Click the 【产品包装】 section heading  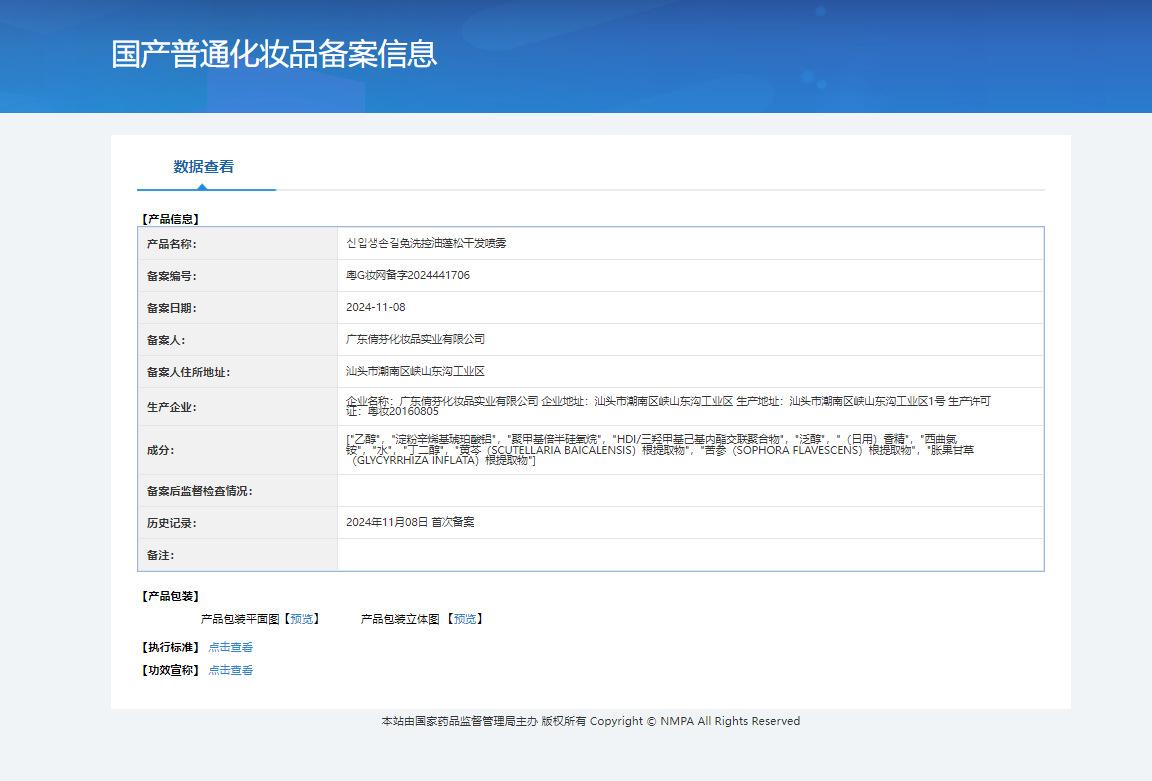click(170, 596)
